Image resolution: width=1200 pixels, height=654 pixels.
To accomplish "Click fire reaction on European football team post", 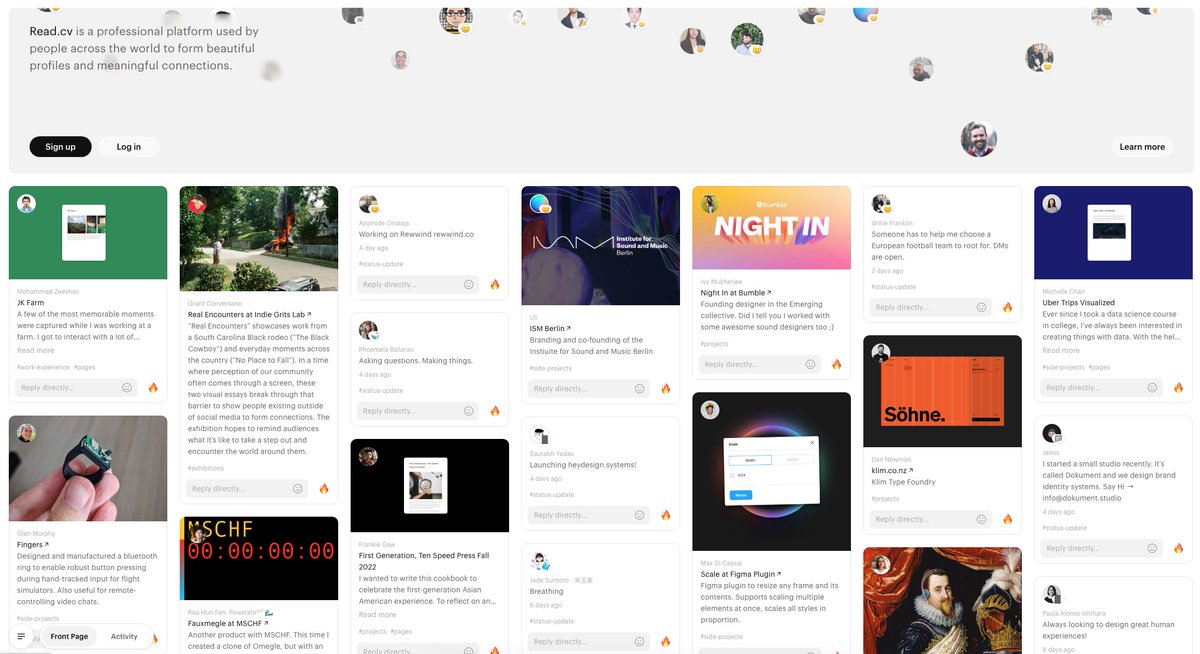I will click(1008, 307).
